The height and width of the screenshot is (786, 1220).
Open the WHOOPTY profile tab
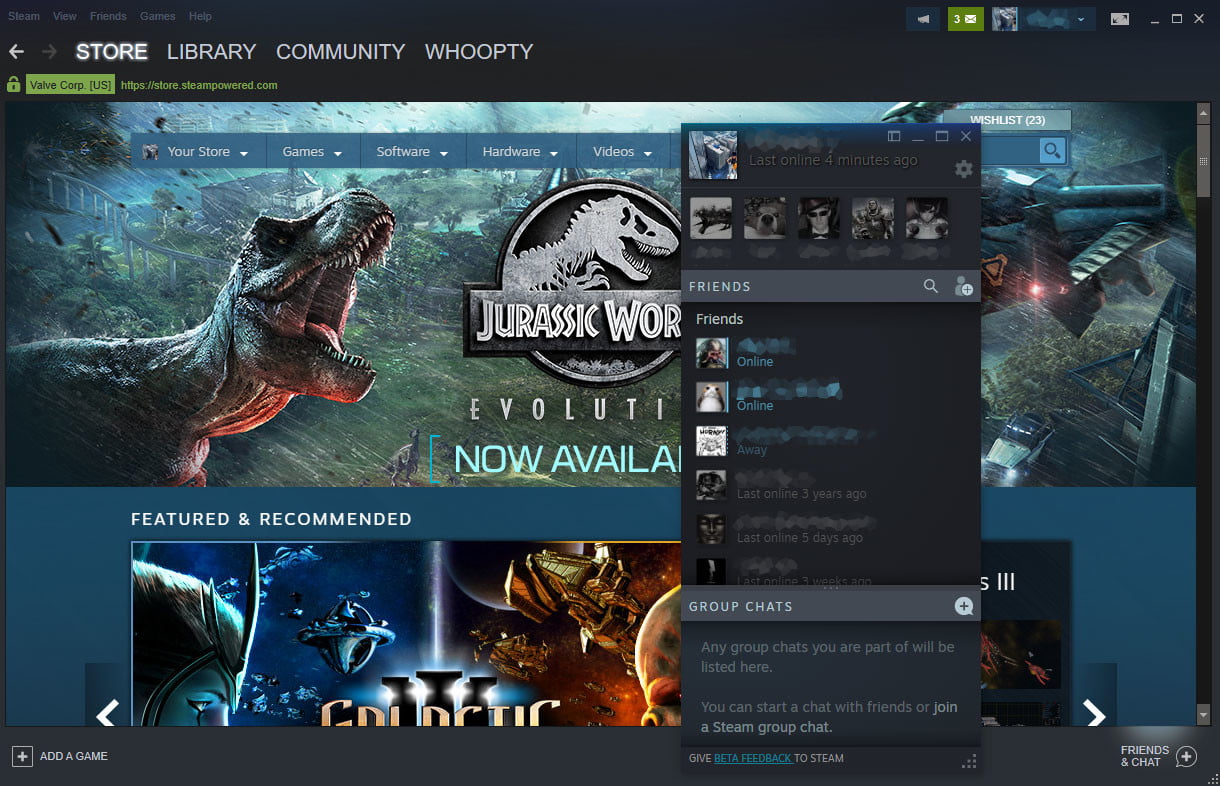pyautogui.click(x=479, y=51)
